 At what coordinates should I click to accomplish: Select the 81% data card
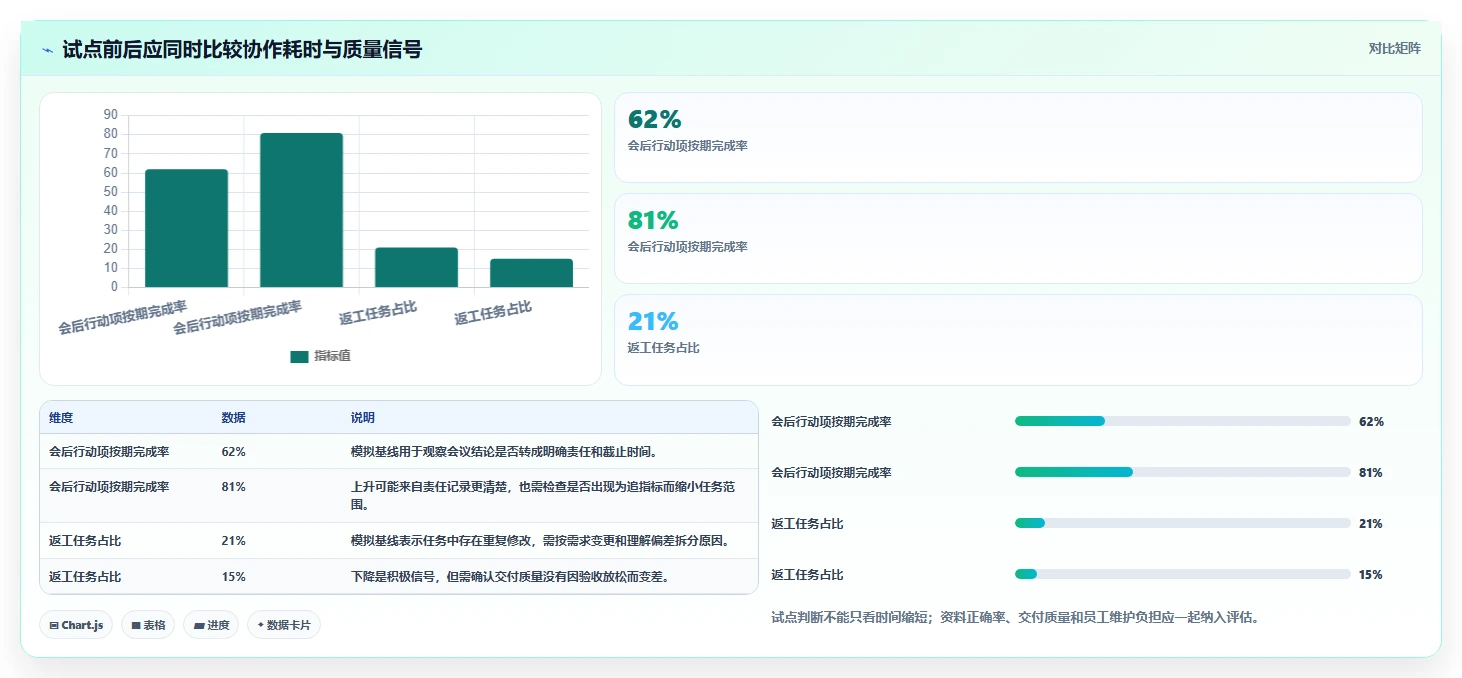click(x=1018, y=238)
